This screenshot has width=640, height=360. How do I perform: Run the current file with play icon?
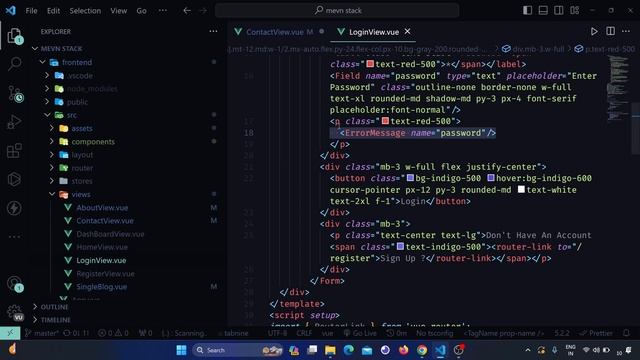coord(594,31)
